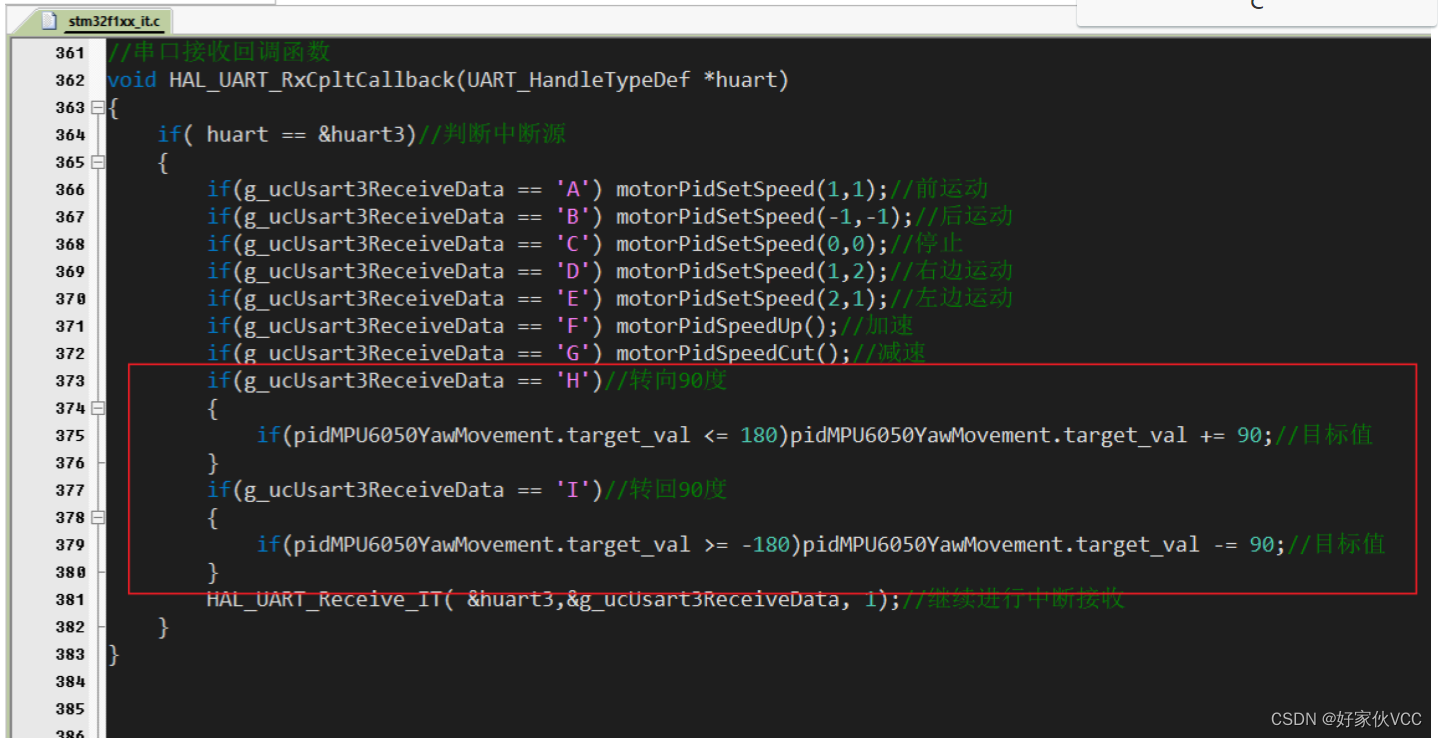
Task: Click the comment //串口接收回调函数
Action: (x=218, y=52)
